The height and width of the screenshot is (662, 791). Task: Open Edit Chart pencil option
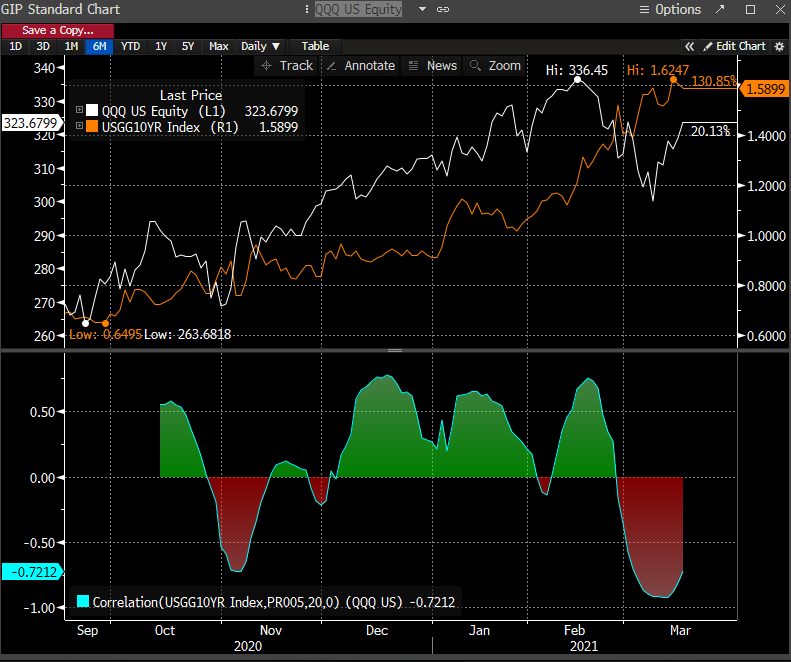734,46
